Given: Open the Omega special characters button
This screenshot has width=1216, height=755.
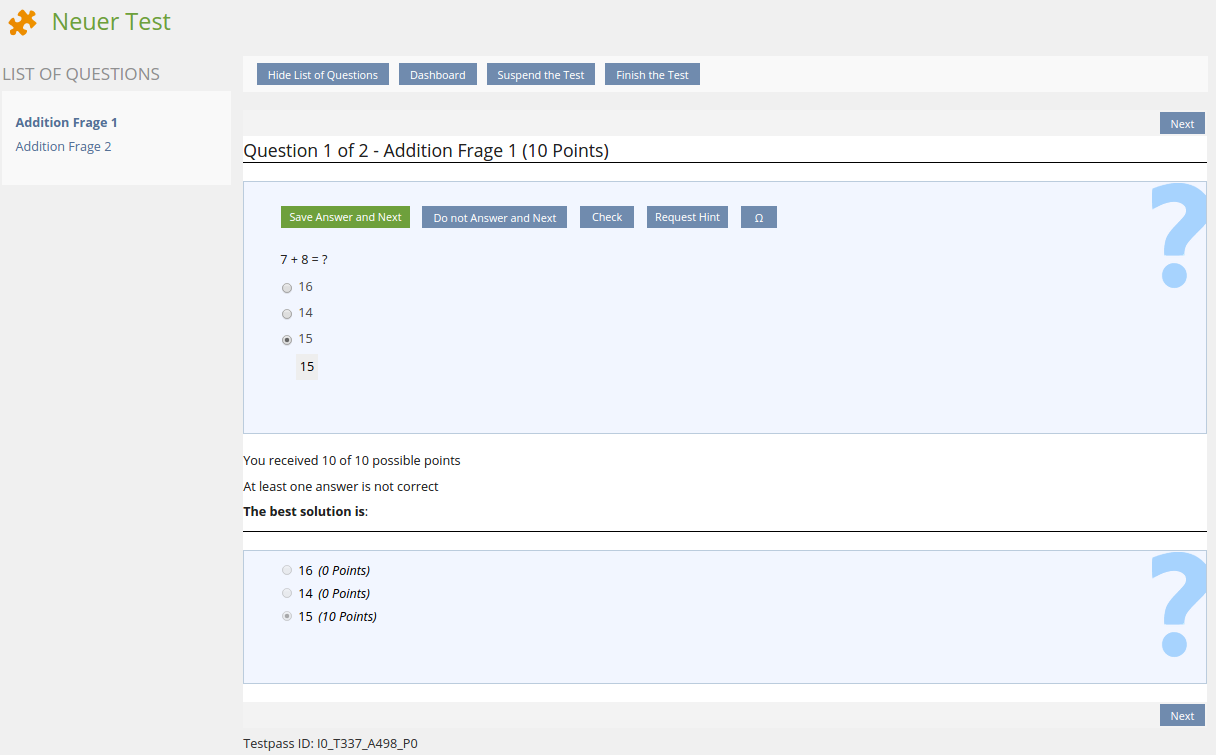Looking at the screenshot, I should pos(758,217).
